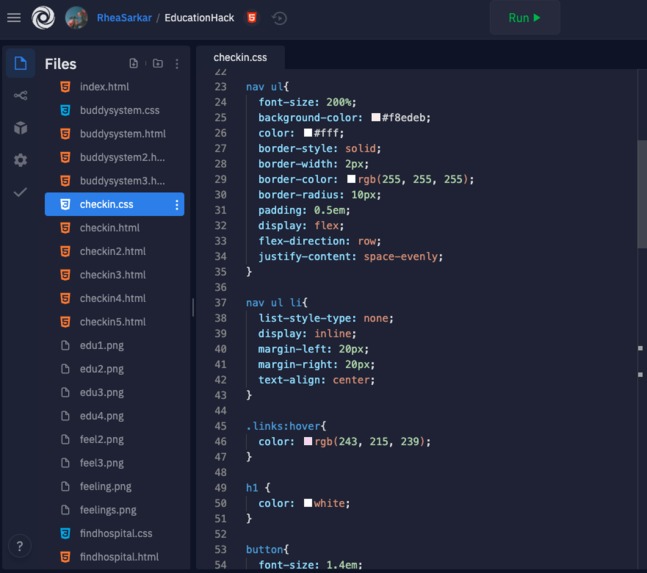Open the version control sidebar icon

click(20, 96)
